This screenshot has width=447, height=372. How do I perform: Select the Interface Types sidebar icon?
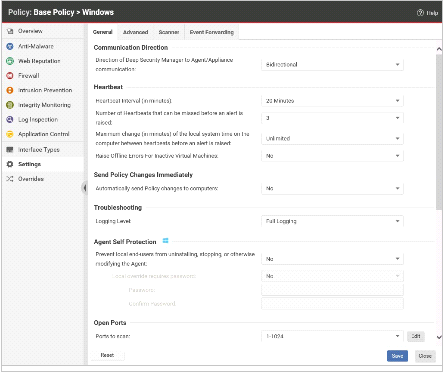[10, 150]
